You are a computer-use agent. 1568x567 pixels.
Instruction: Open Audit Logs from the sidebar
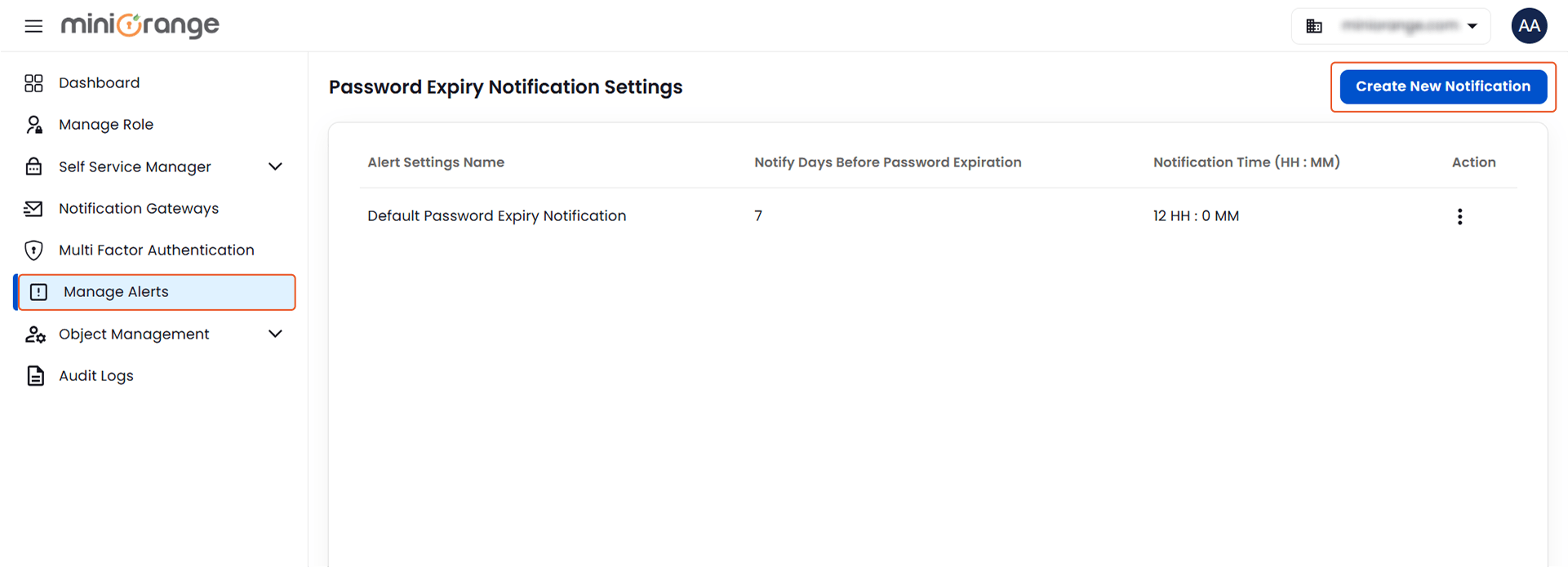pyautogui.click(x=96, y=374)
